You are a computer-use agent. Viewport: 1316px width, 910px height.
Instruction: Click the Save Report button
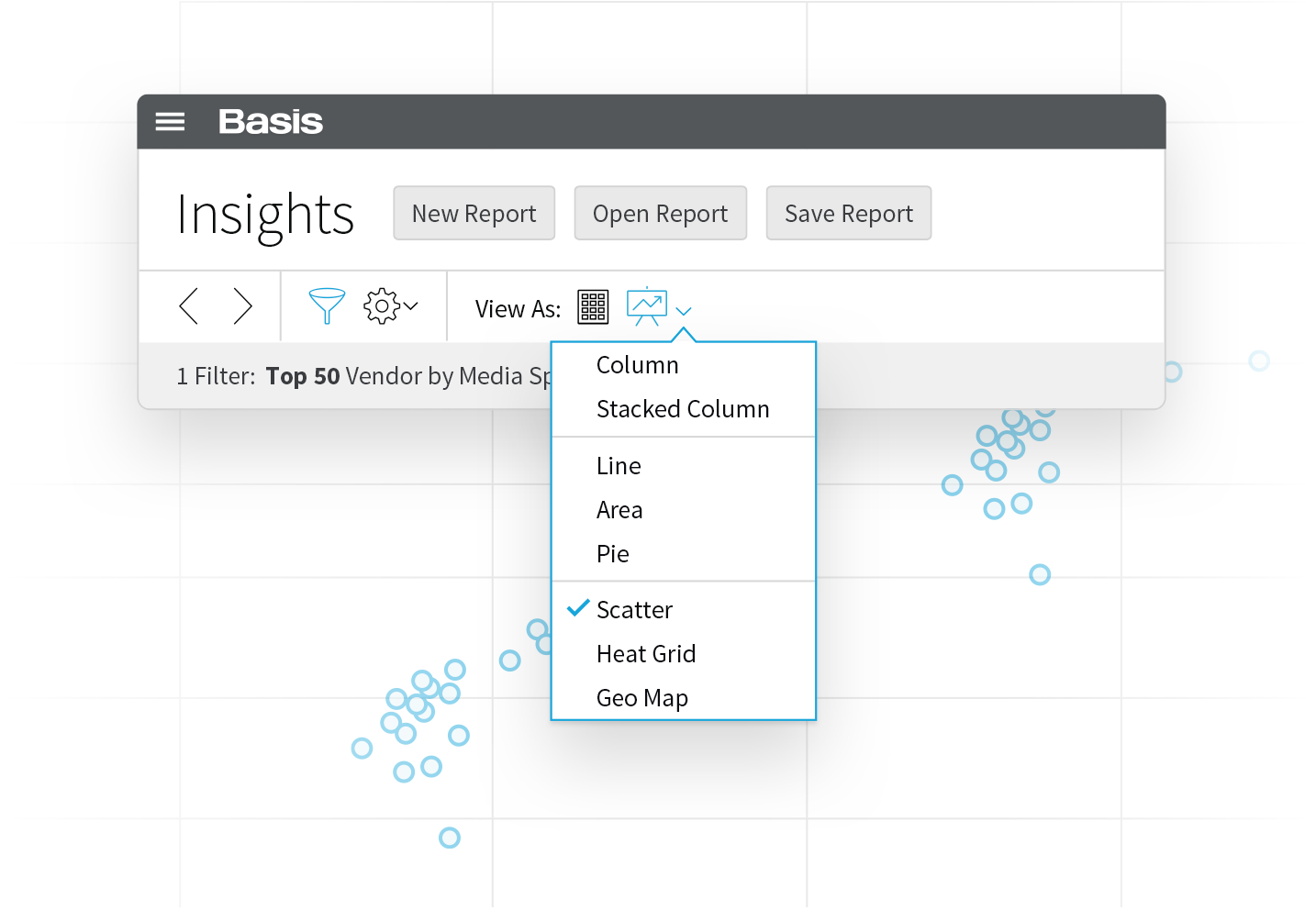coord(849,213)
